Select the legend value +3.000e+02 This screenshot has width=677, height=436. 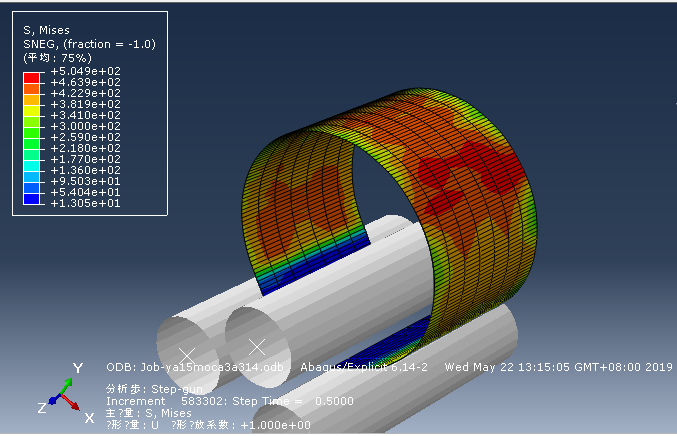tap(85, 126)
